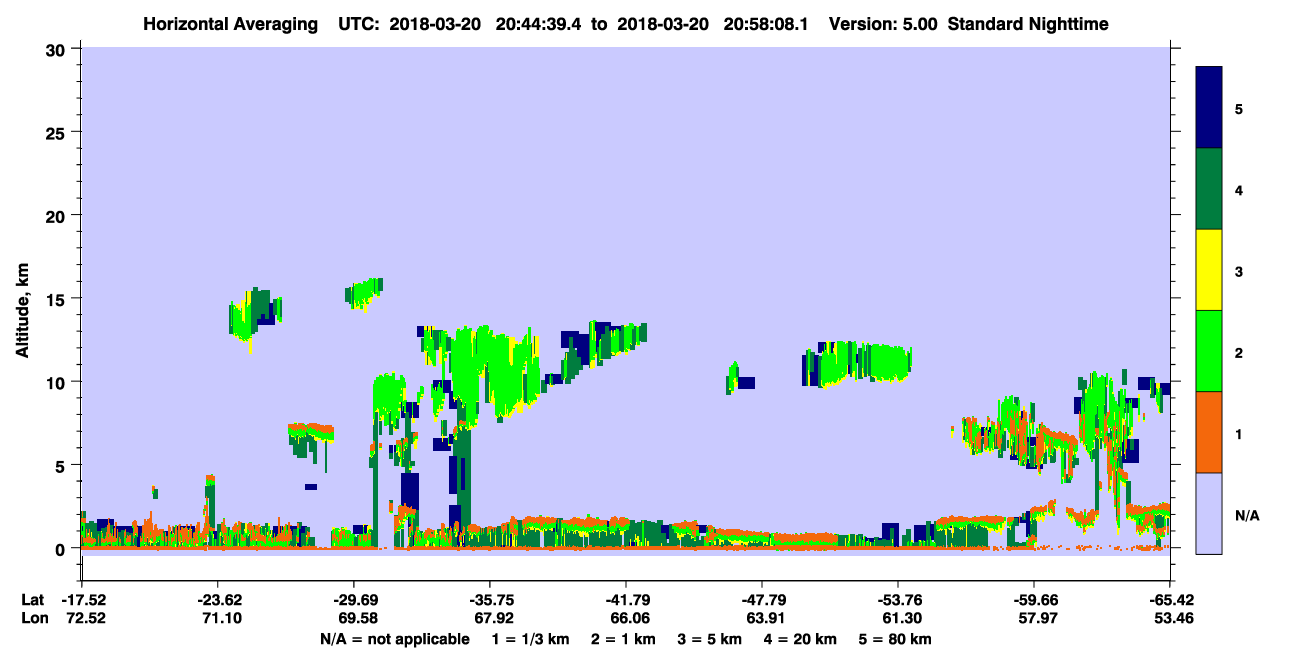Click longitude value 61.30
1300x667 pixels.
click(x=901, y=618)
